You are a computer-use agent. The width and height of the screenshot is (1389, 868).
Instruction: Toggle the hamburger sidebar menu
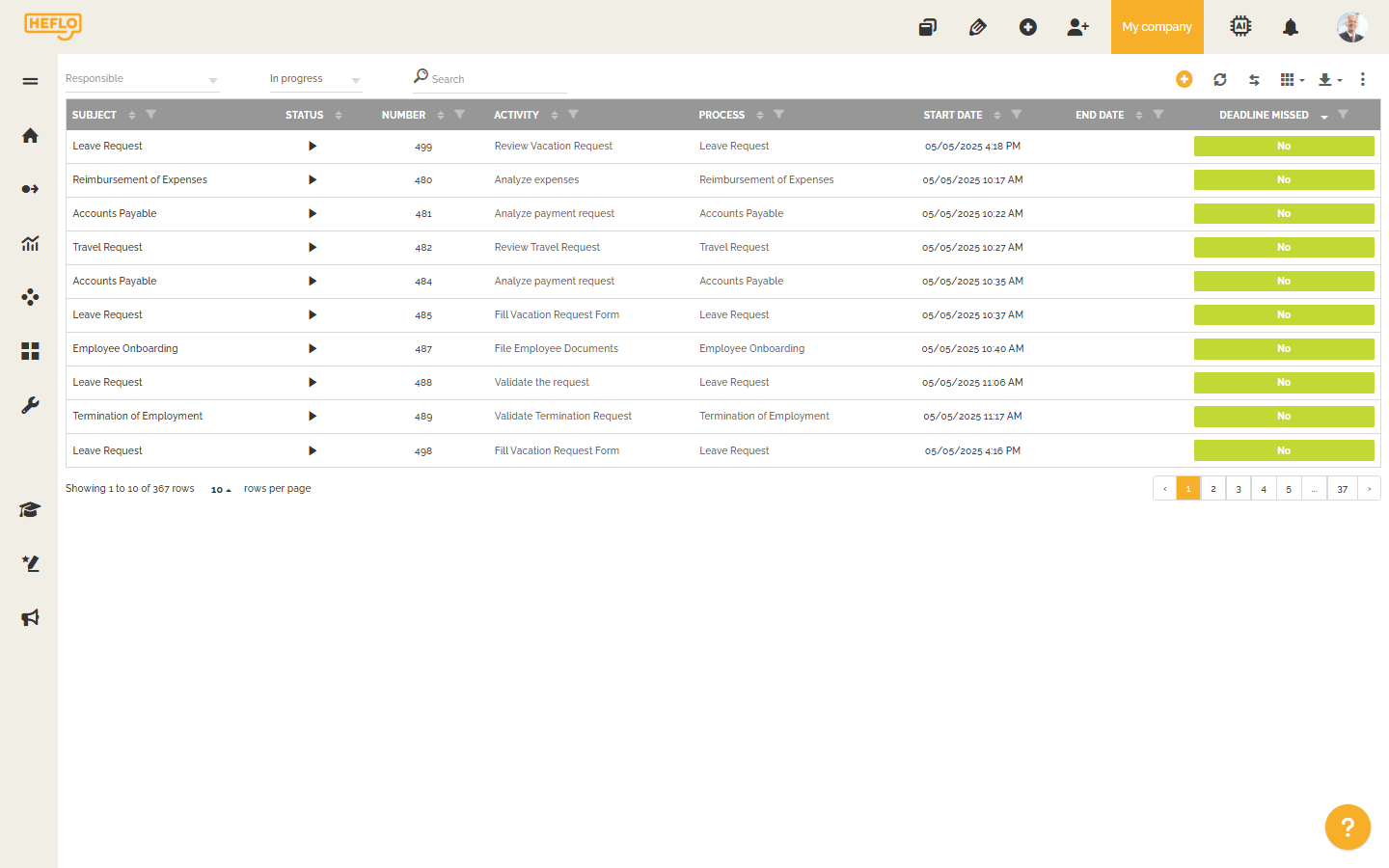[30, 81]
